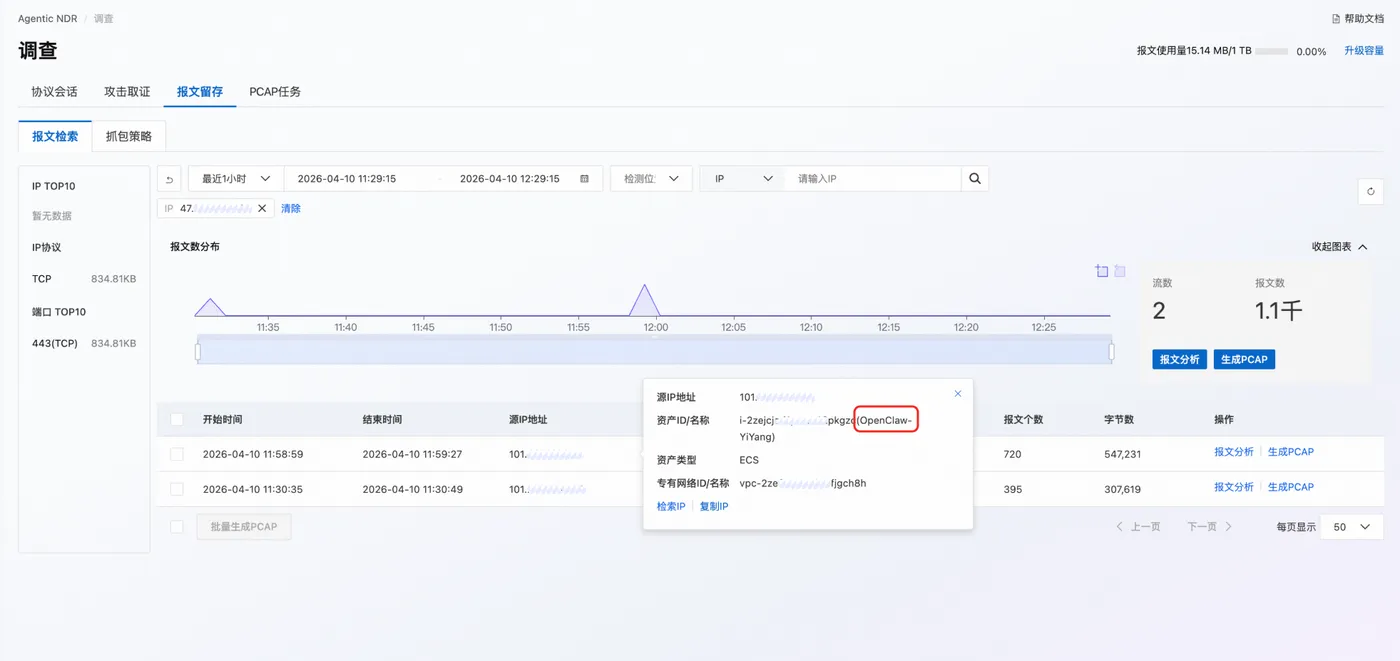The width and height of the screenshot is (1400, 661).
Task: Click the byte count 547,231 cell
Action: tap(1122, 454)
